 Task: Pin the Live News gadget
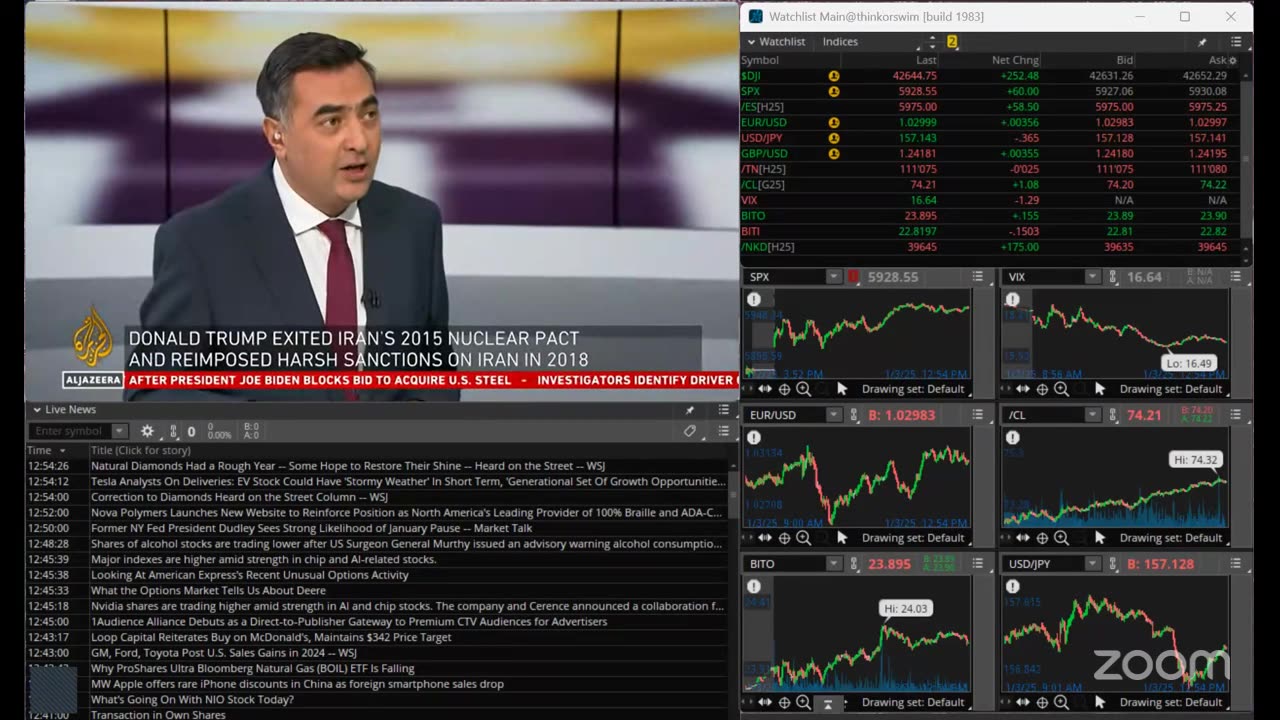pos(689,410)
